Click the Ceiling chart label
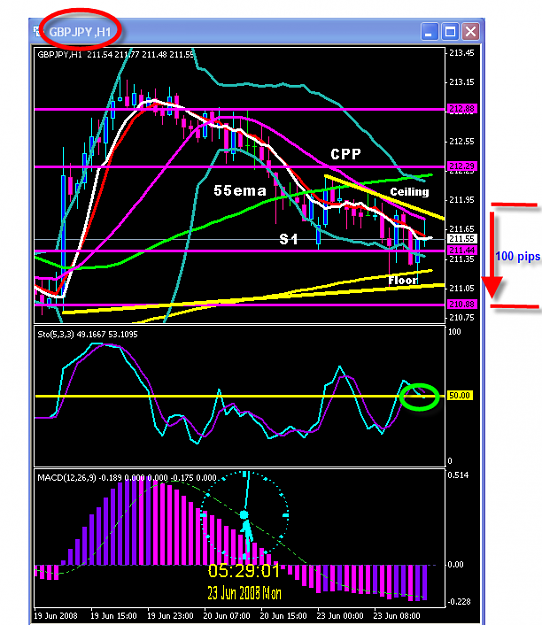The width and height of the screenshot is (542, 625). click(x=409, y=192)
